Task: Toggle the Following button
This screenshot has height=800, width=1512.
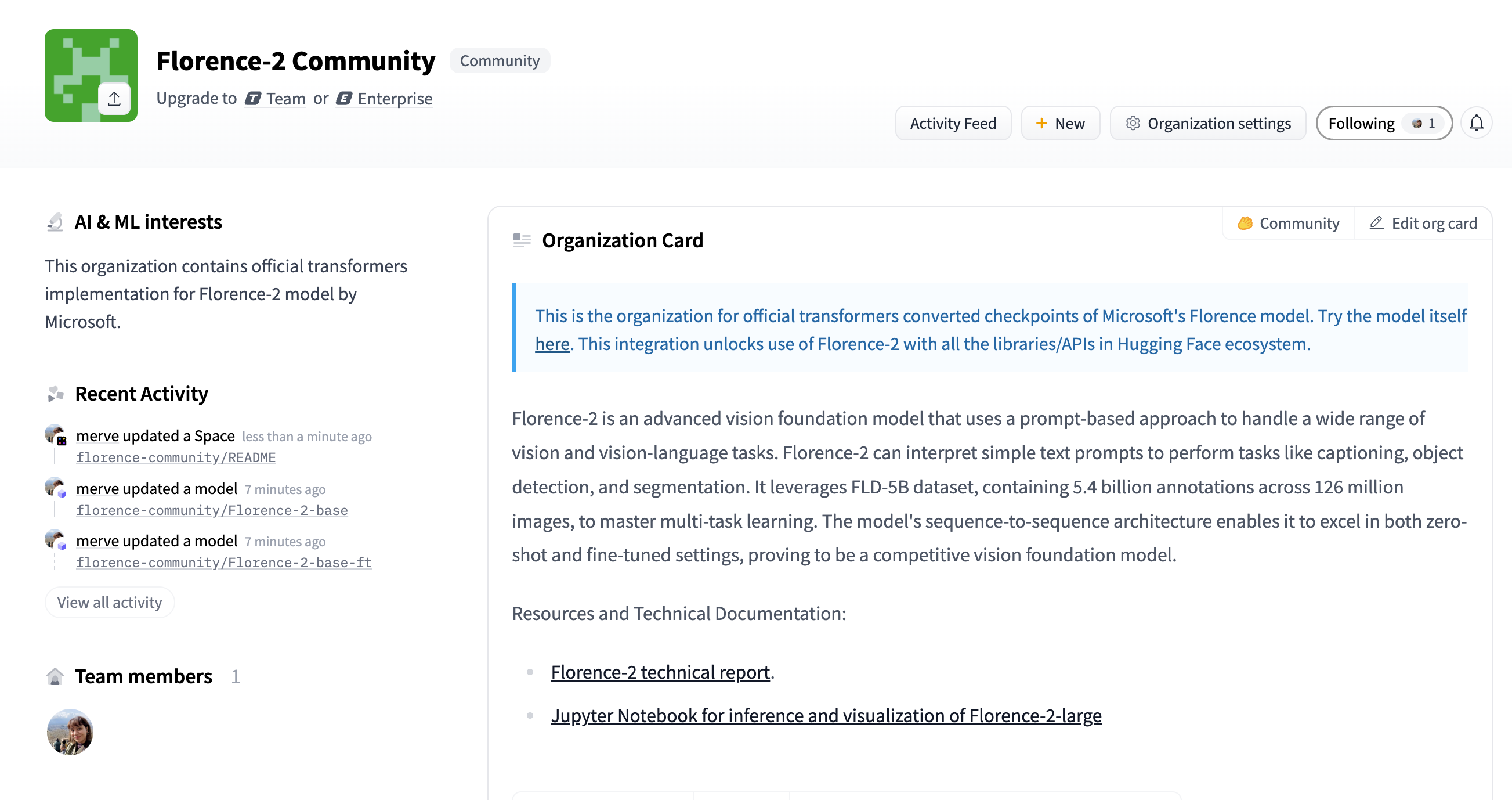Action: pos(1383,123)
